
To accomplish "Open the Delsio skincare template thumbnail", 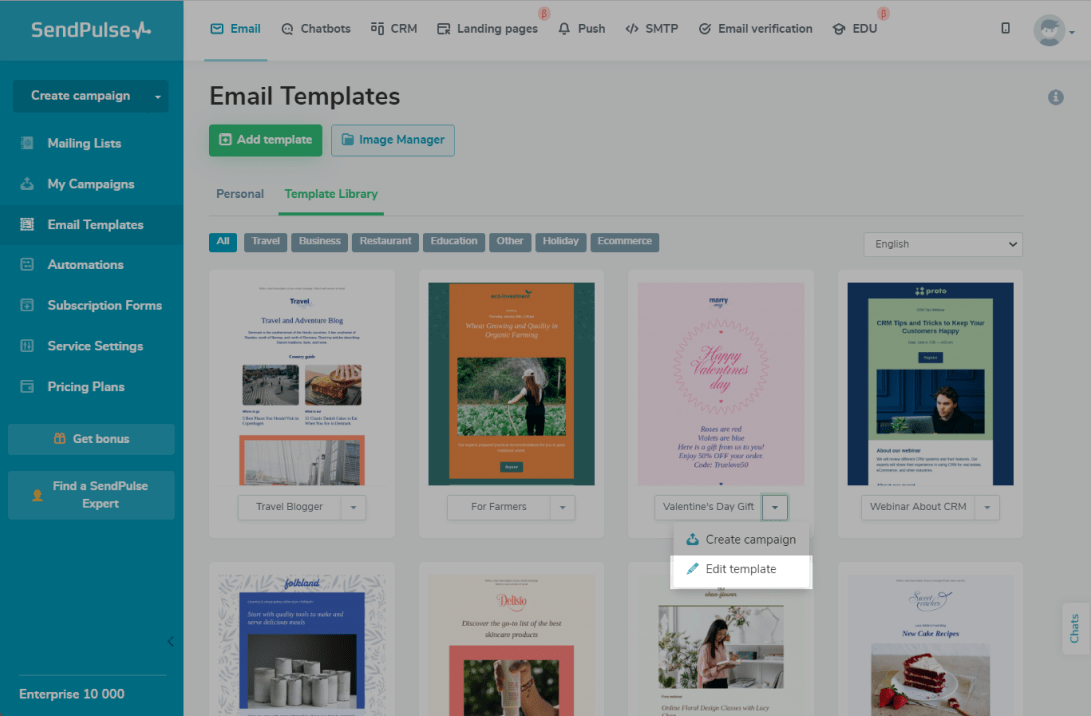I will click(511, 645).
